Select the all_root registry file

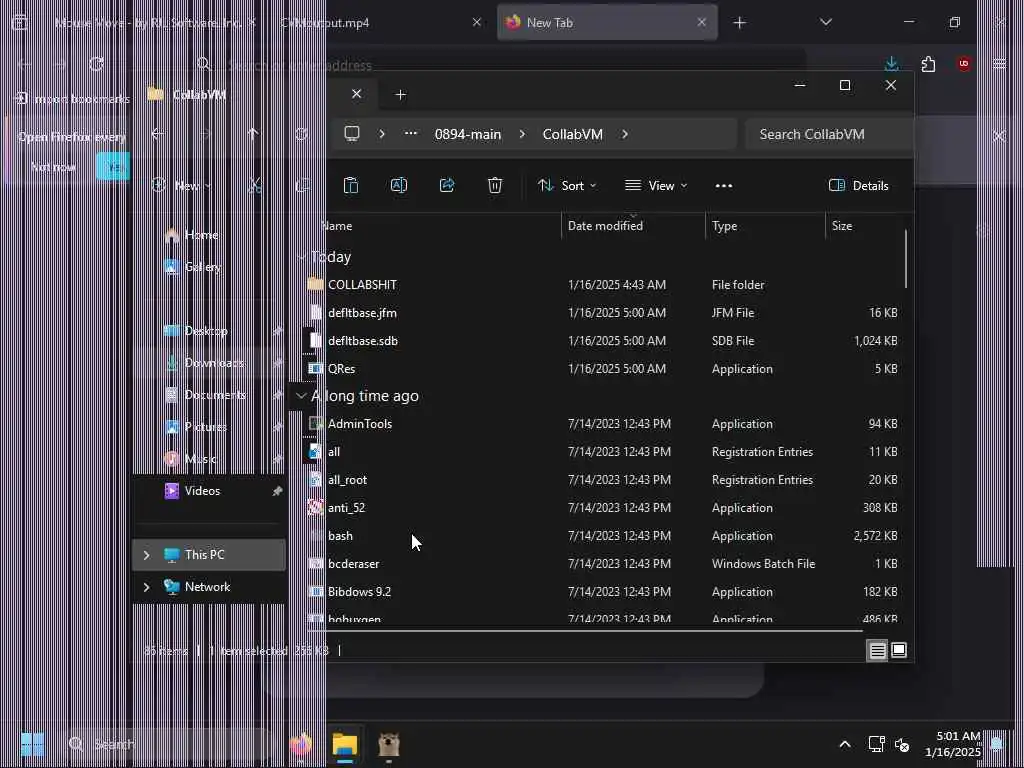(602, 480)
